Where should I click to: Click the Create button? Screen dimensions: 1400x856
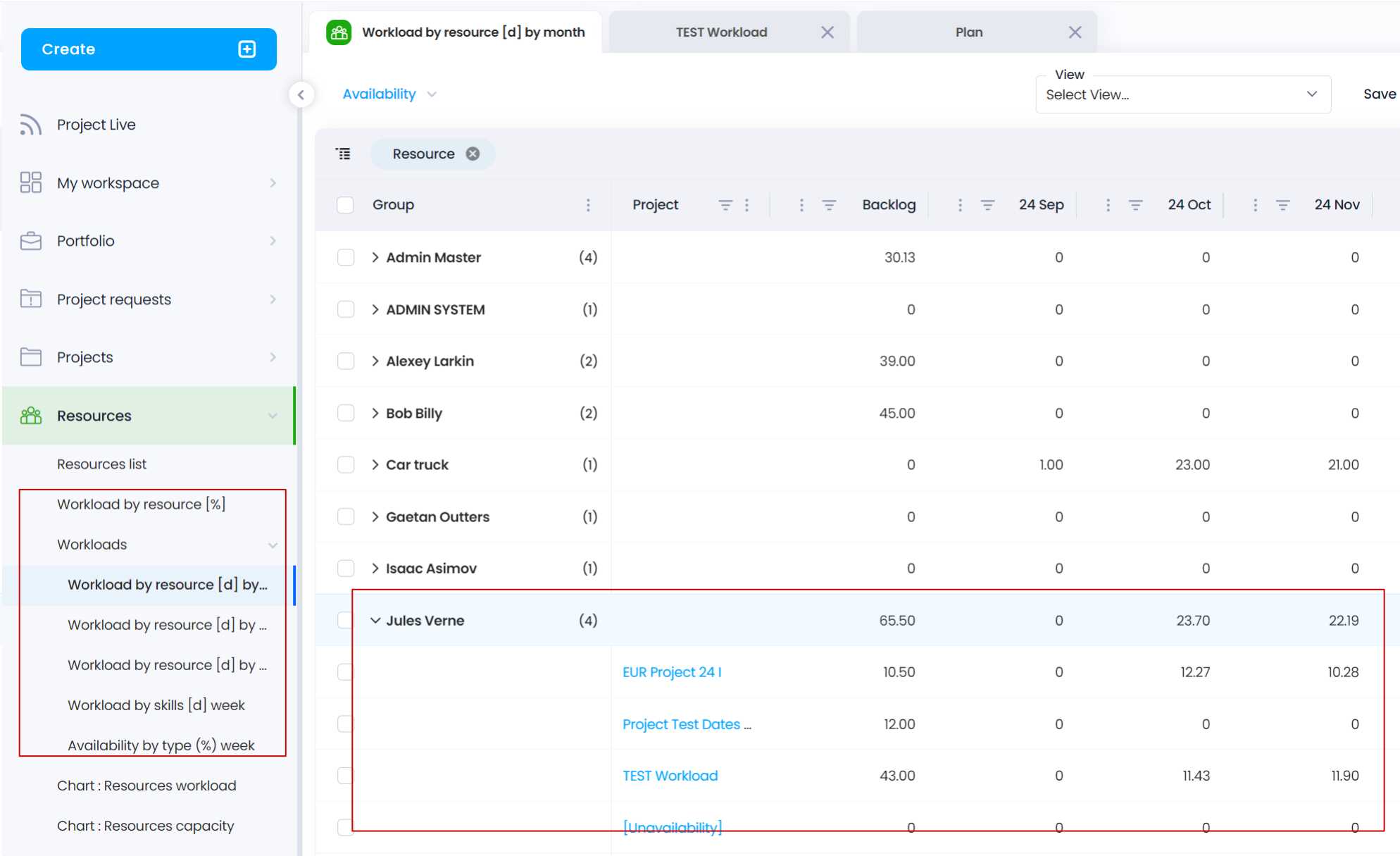(x=149, y=49)
